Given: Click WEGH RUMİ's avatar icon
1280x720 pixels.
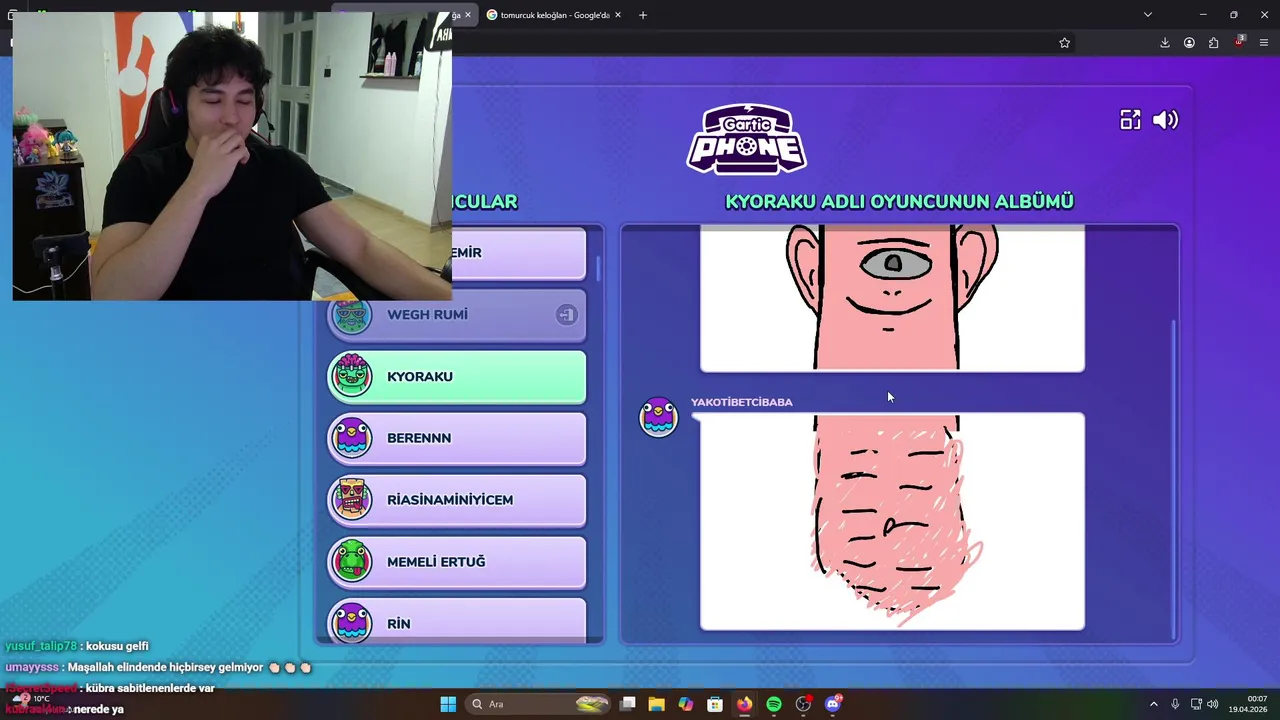Looking at the screenshot, I should 351,315.
